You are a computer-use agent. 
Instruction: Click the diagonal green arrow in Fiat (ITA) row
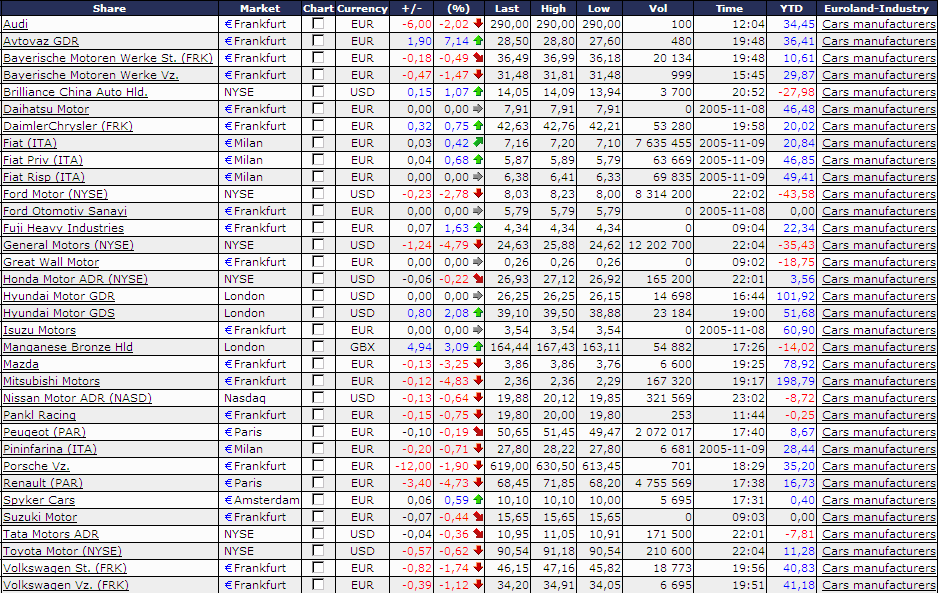click(477, 142)
